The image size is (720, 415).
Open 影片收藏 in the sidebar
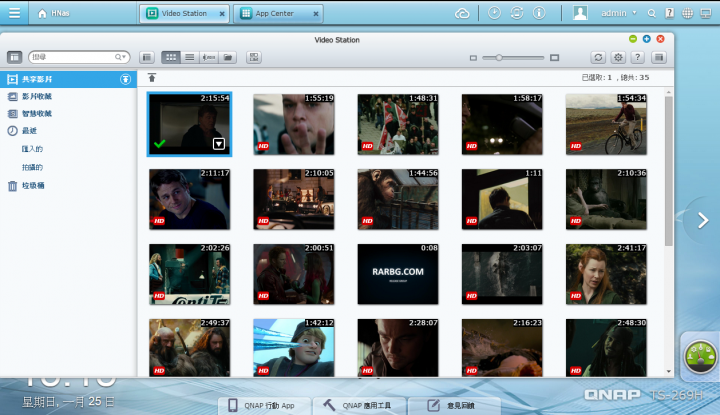click(37, 96)
